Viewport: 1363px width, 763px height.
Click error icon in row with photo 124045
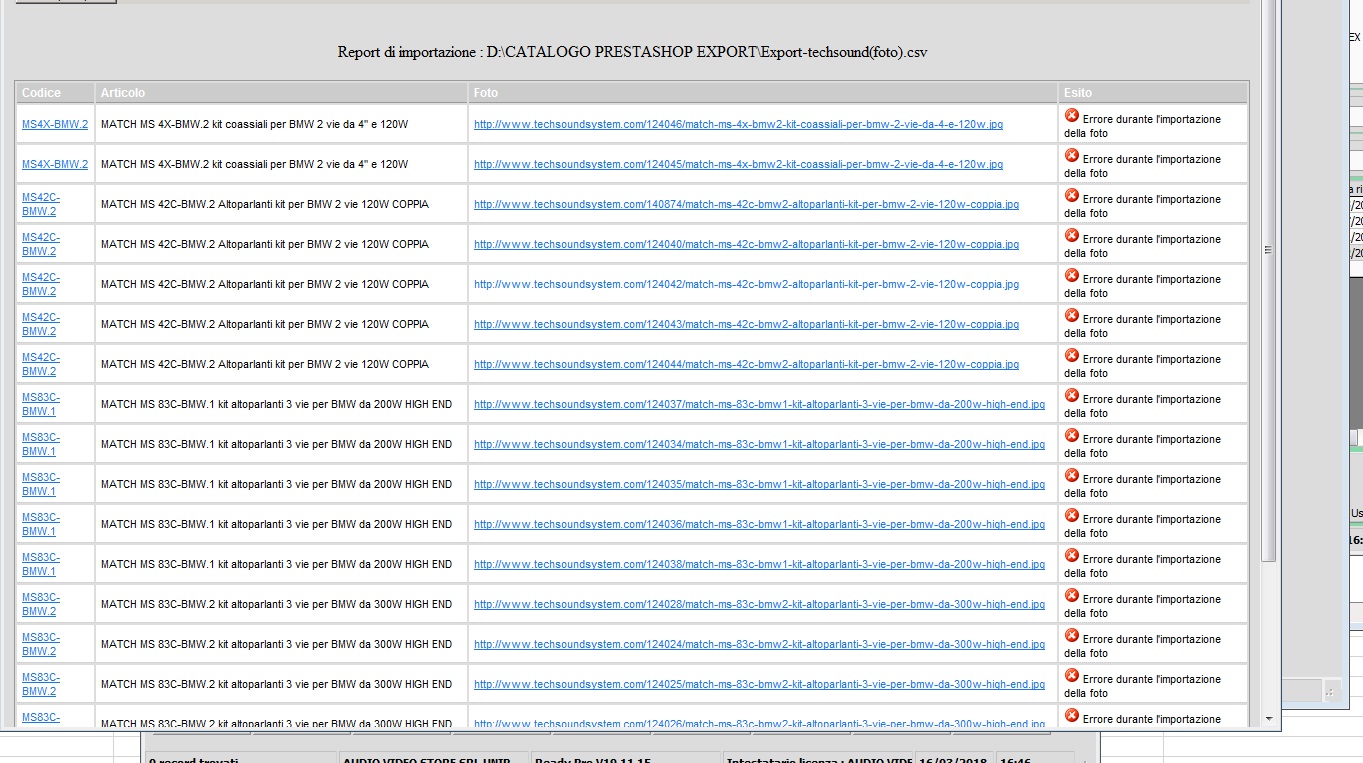coord(1072,156)
